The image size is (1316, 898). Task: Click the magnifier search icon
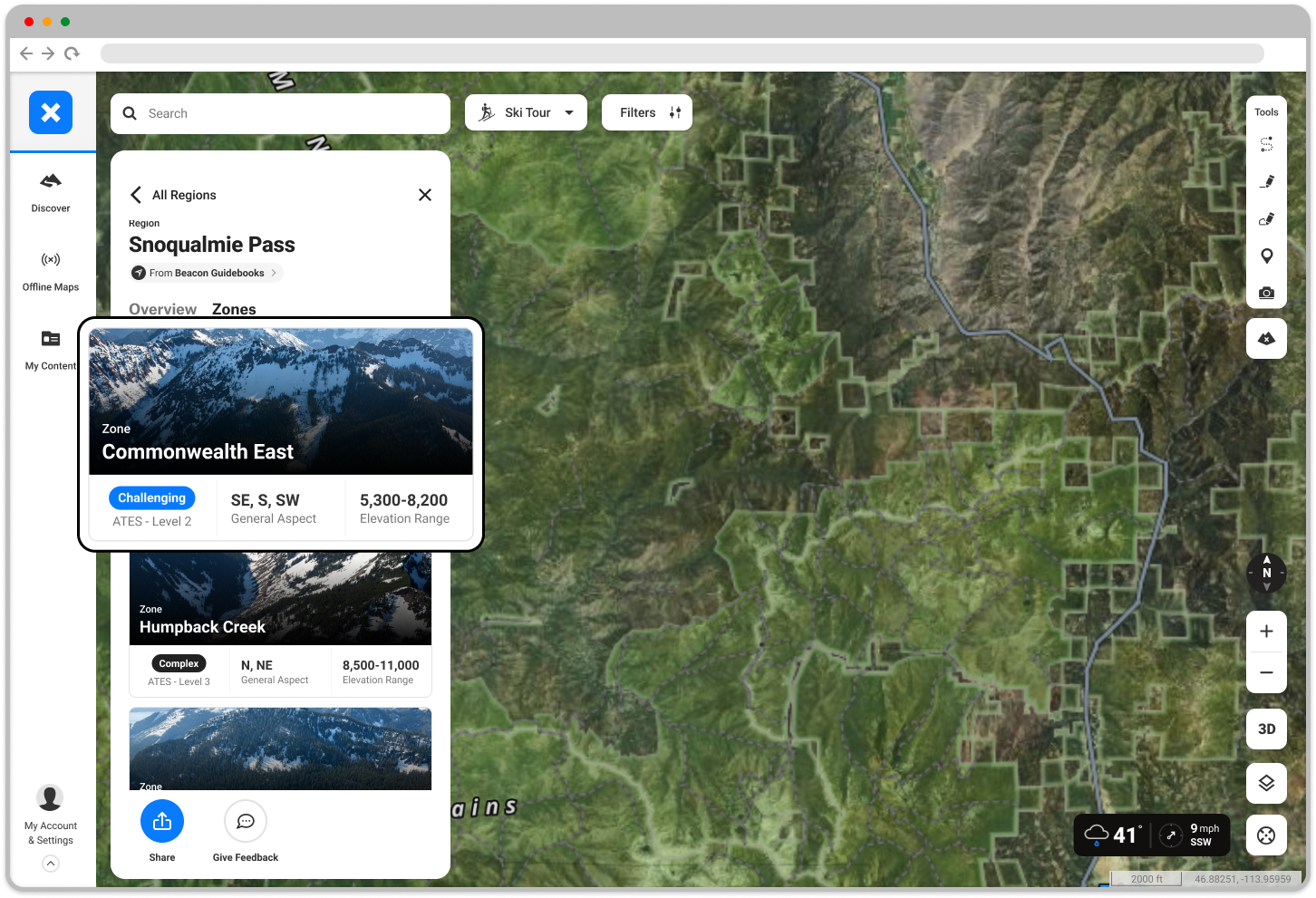coord(130,113)
